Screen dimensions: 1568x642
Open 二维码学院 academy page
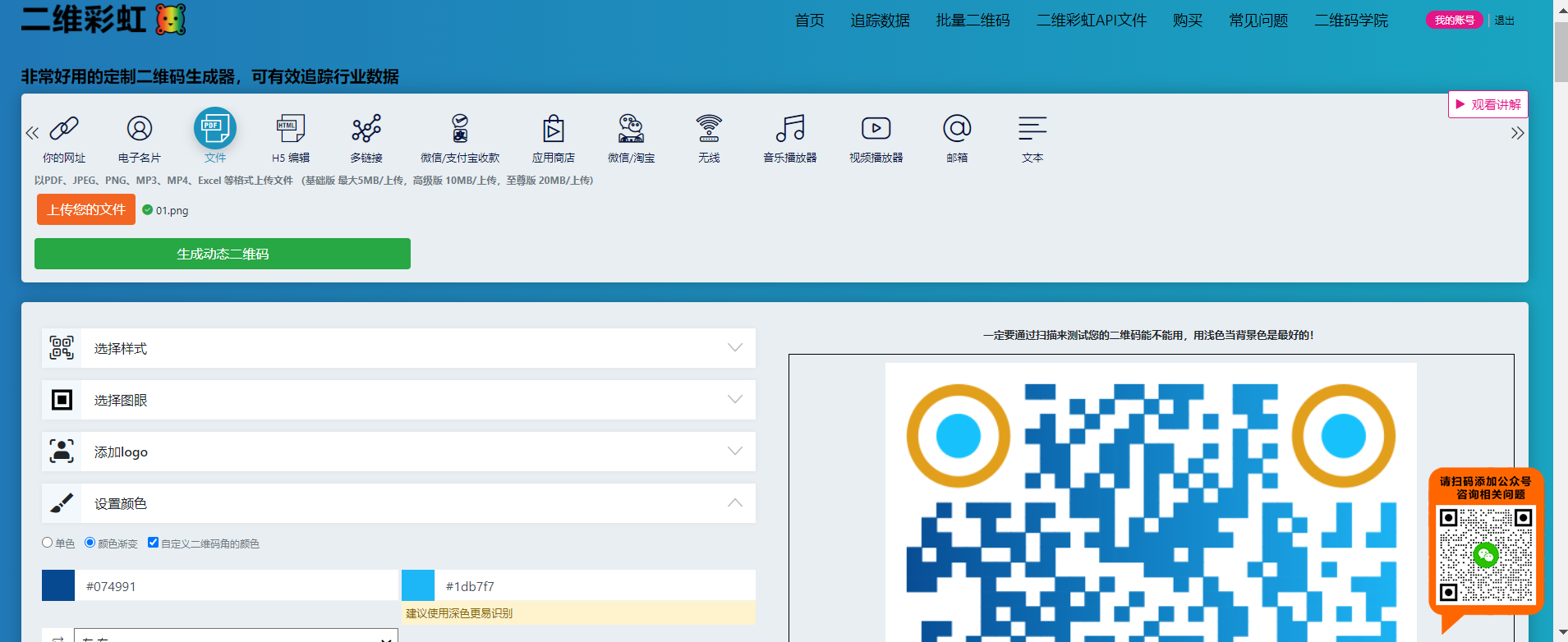[1351, 21]
